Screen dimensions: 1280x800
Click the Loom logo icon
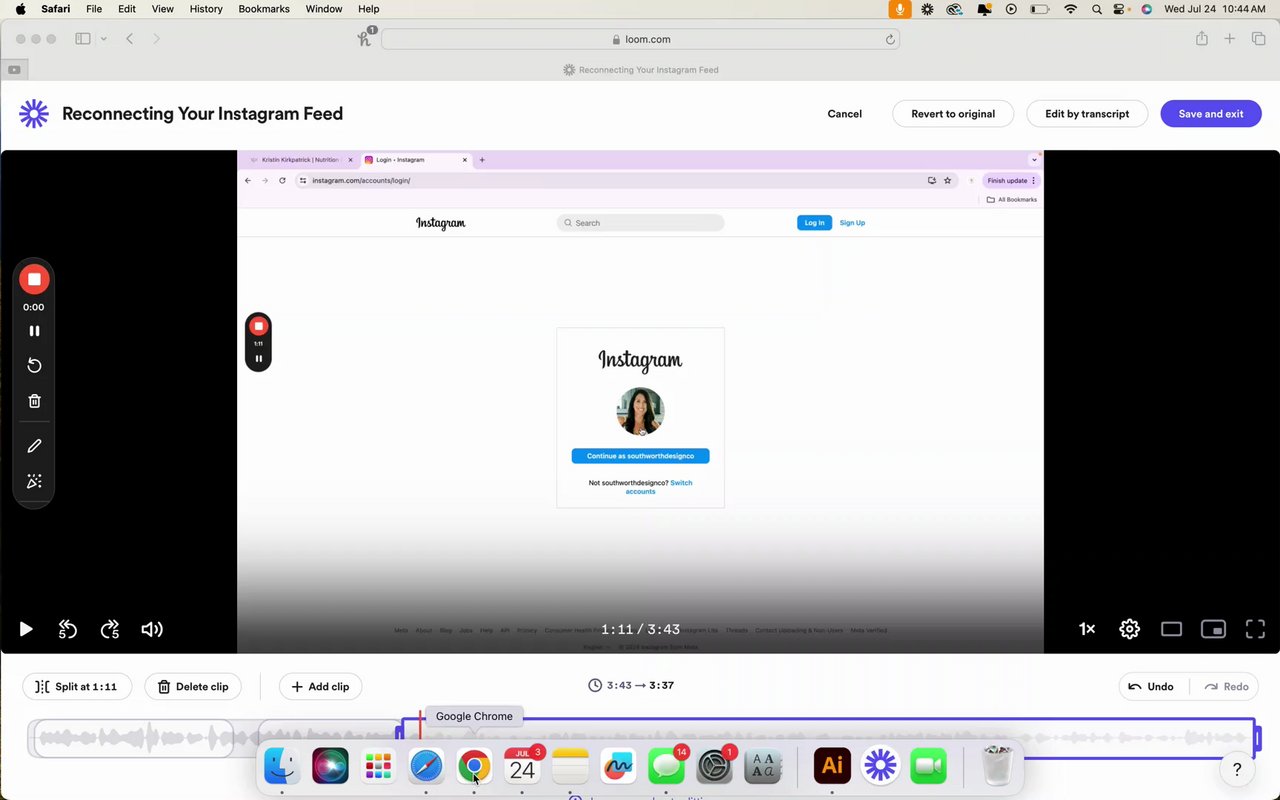tap(34, 114)
